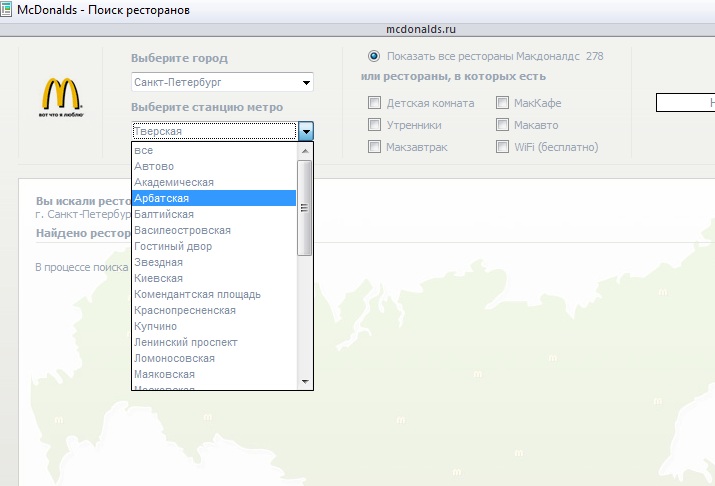Open the city dropdown showing Санкт-Петербург
Viewport: 715px width, 486px height.
222,82
